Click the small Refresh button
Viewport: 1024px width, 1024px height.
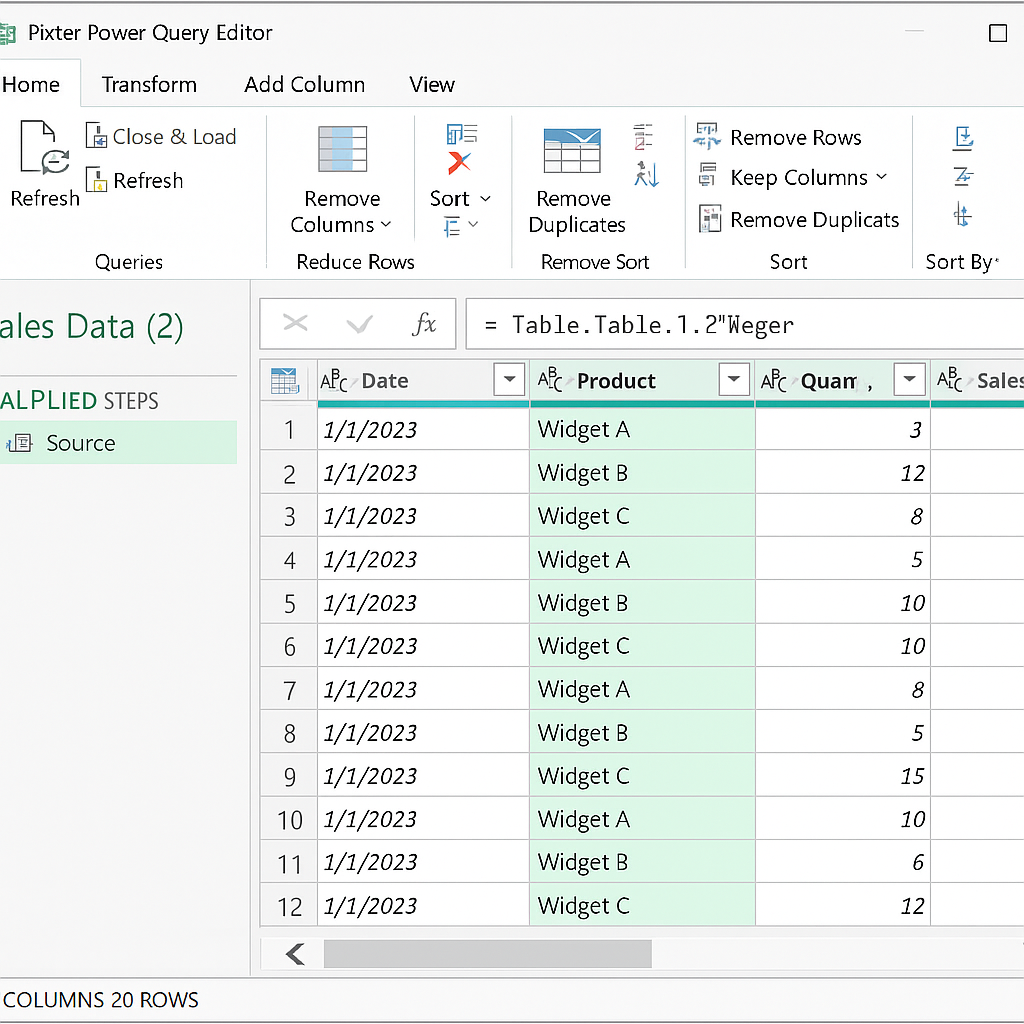coord(135,180)
